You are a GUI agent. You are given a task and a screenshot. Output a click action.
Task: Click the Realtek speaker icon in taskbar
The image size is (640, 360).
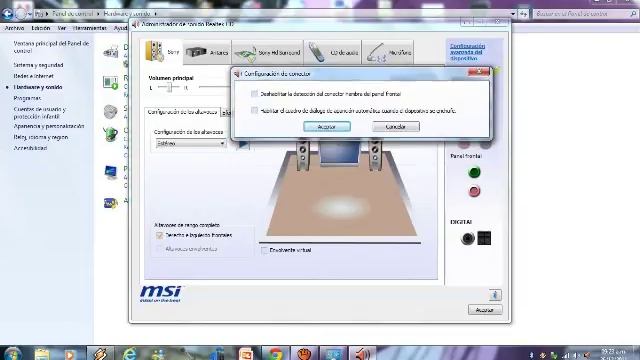362,354
